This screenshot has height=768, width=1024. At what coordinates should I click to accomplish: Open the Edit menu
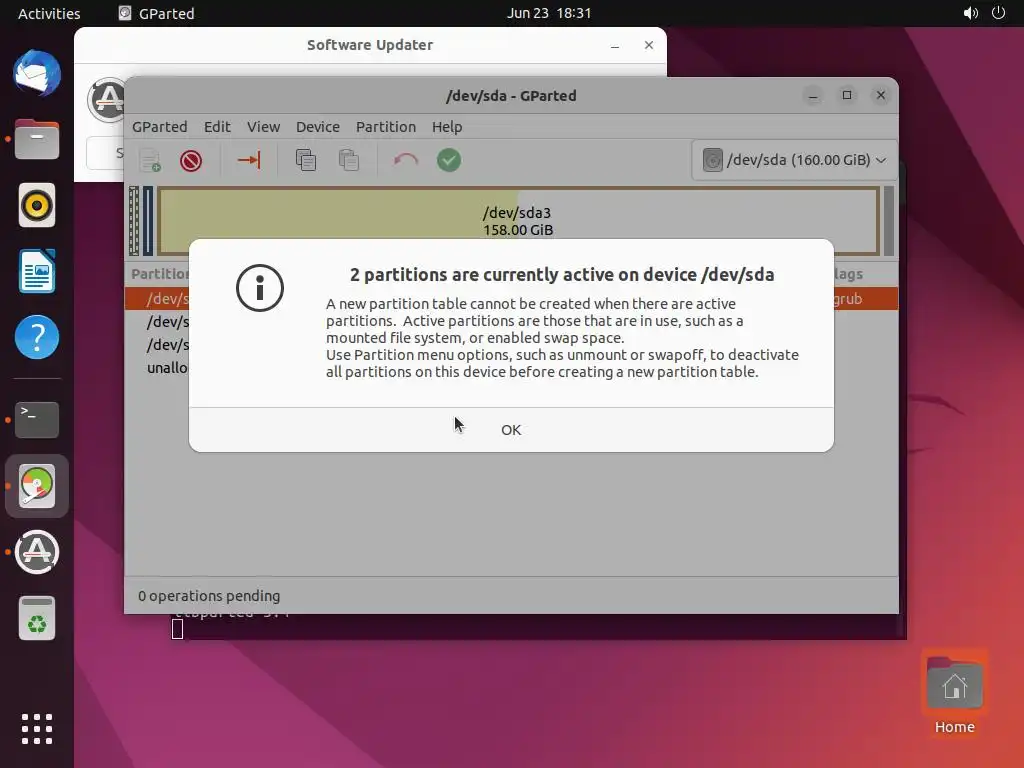[217, 127]
